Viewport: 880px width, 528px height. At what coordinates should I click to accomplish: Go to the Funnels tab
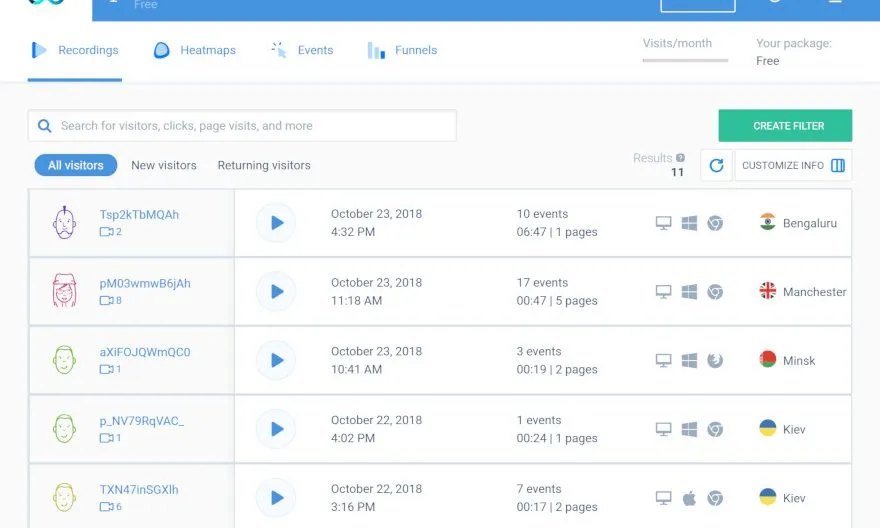click(x=402, y=50)
